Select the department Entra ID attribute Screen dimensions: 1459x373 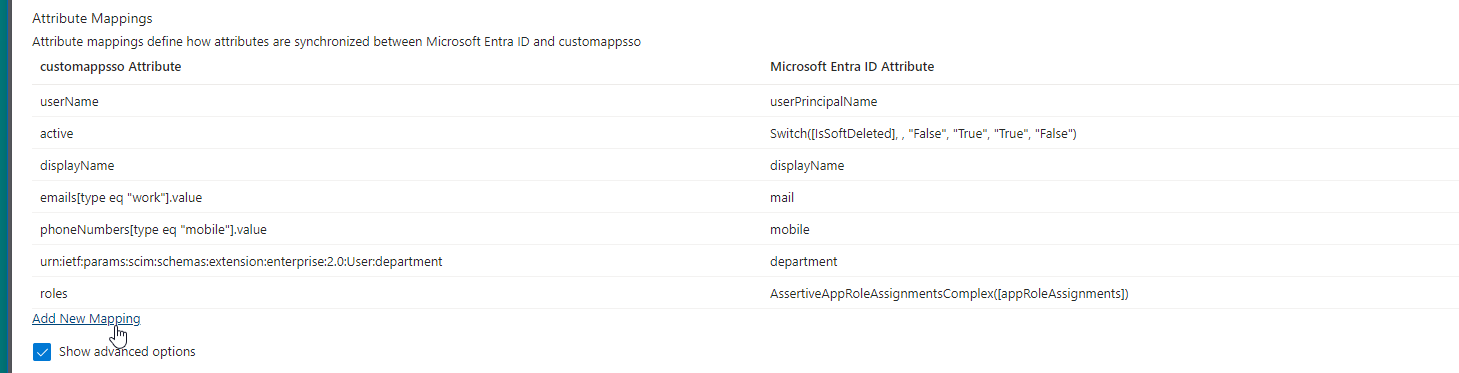[804, 262]
